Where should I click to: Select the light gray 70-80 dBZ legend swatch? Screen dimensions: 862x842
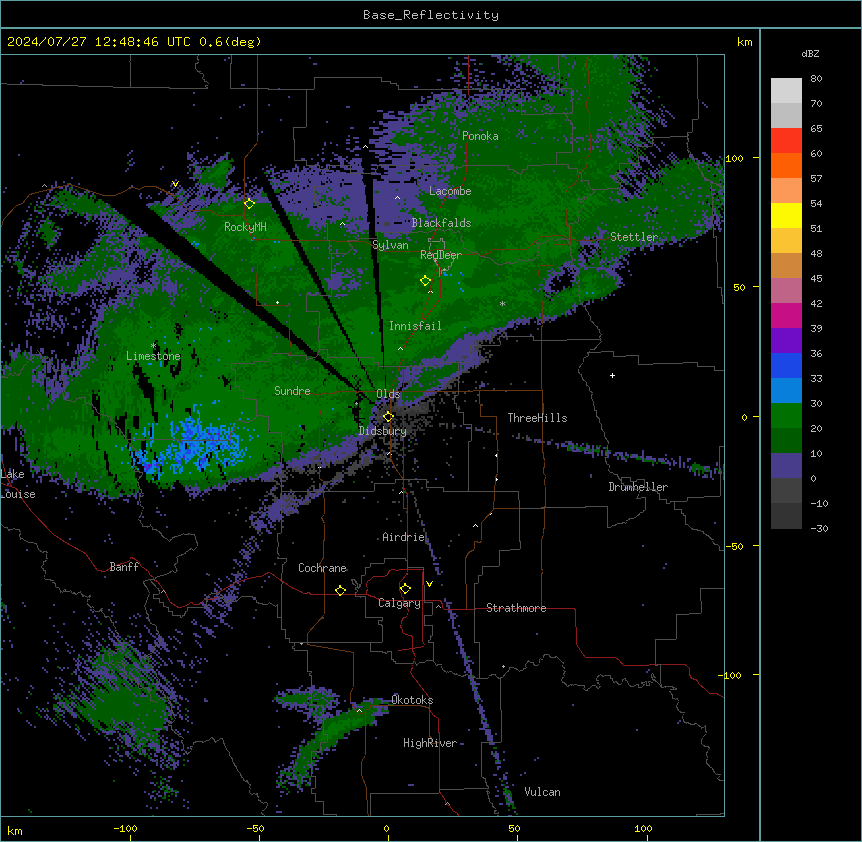point(786,91)
